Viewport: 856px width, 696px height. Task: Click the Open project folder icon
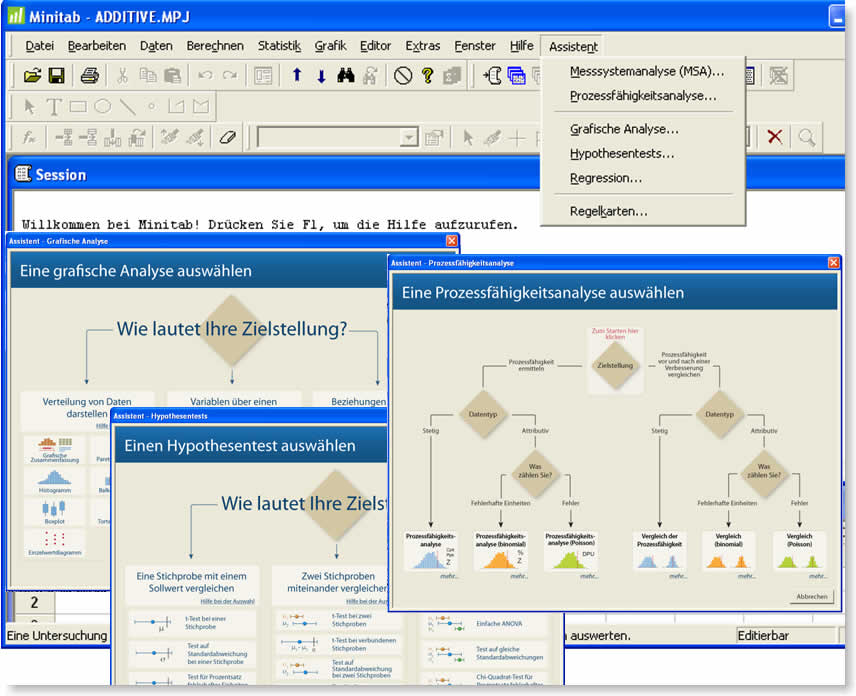32,75
